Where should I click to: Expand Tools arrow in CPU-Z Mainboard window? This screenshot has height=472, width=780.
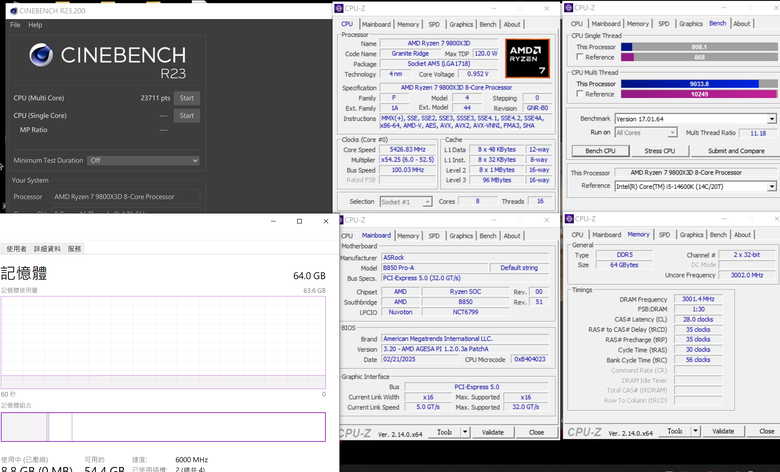pos(465,432)
